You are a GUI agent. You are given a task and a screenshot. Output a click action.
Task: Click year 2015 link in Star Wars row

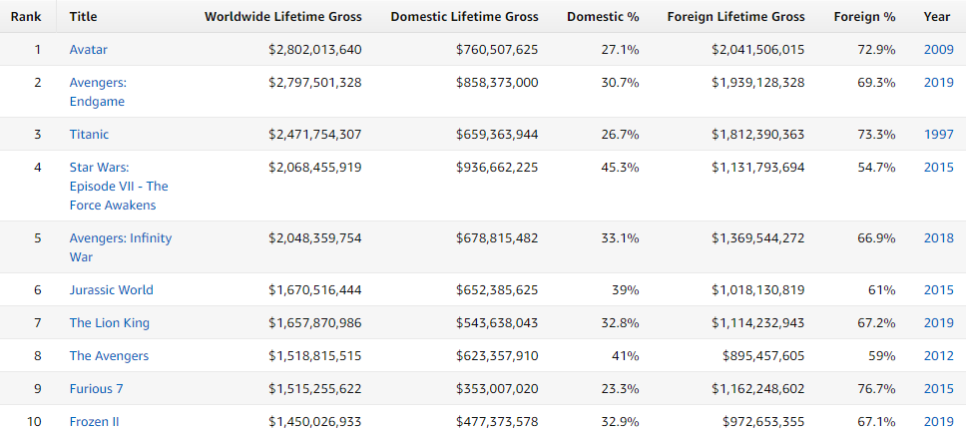tap(938, 167)
